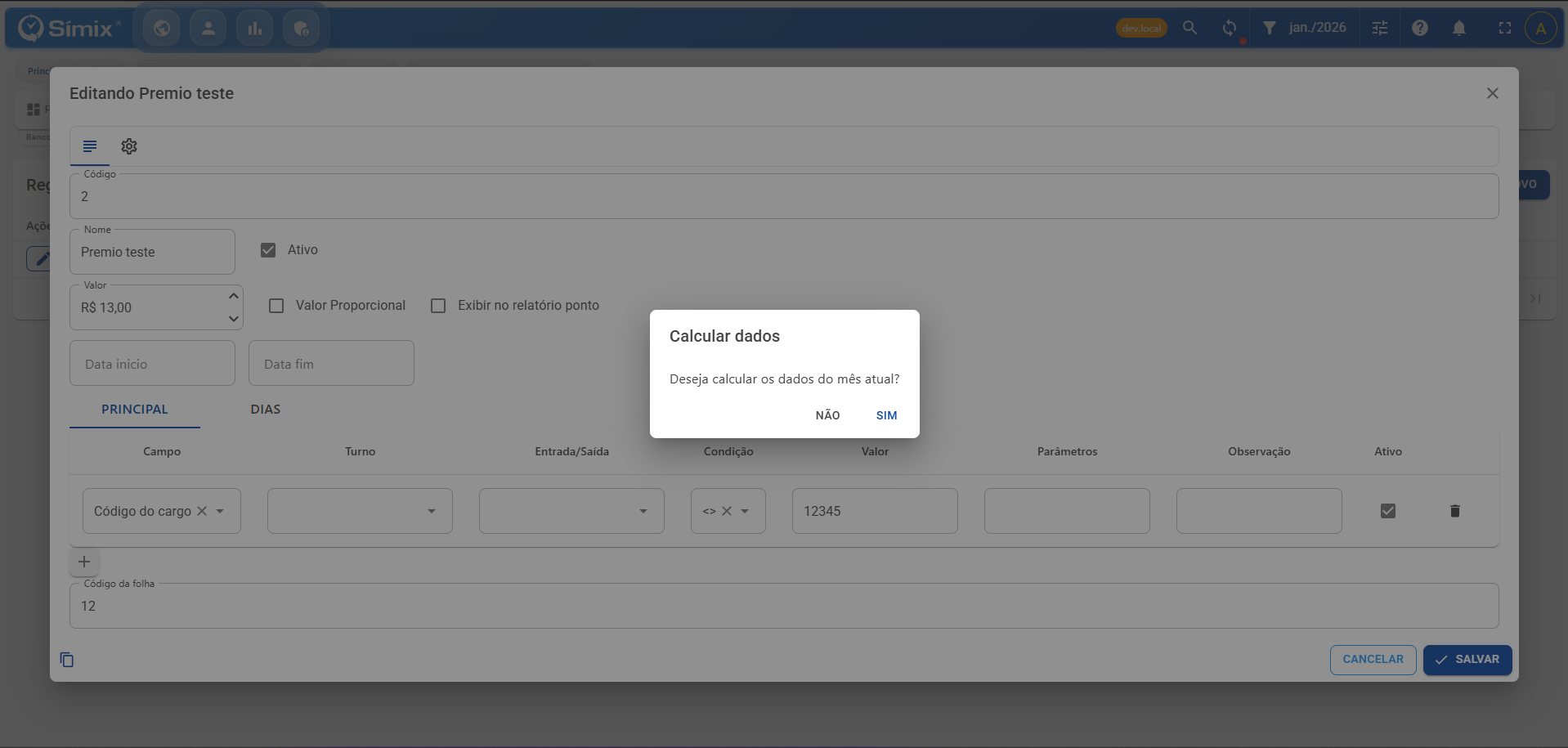Open the user avatar A menu

click(x=1541, y=29)
